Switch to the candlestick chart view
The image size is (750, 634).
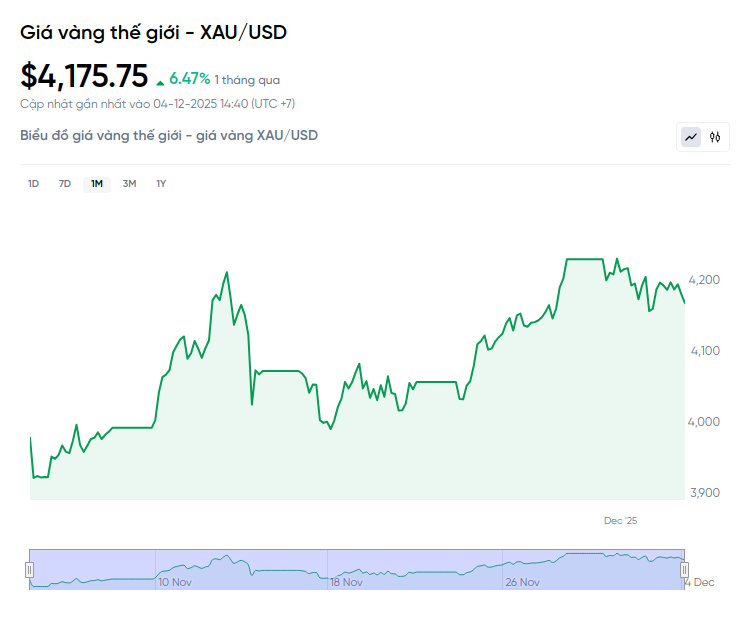click(715, 137)
